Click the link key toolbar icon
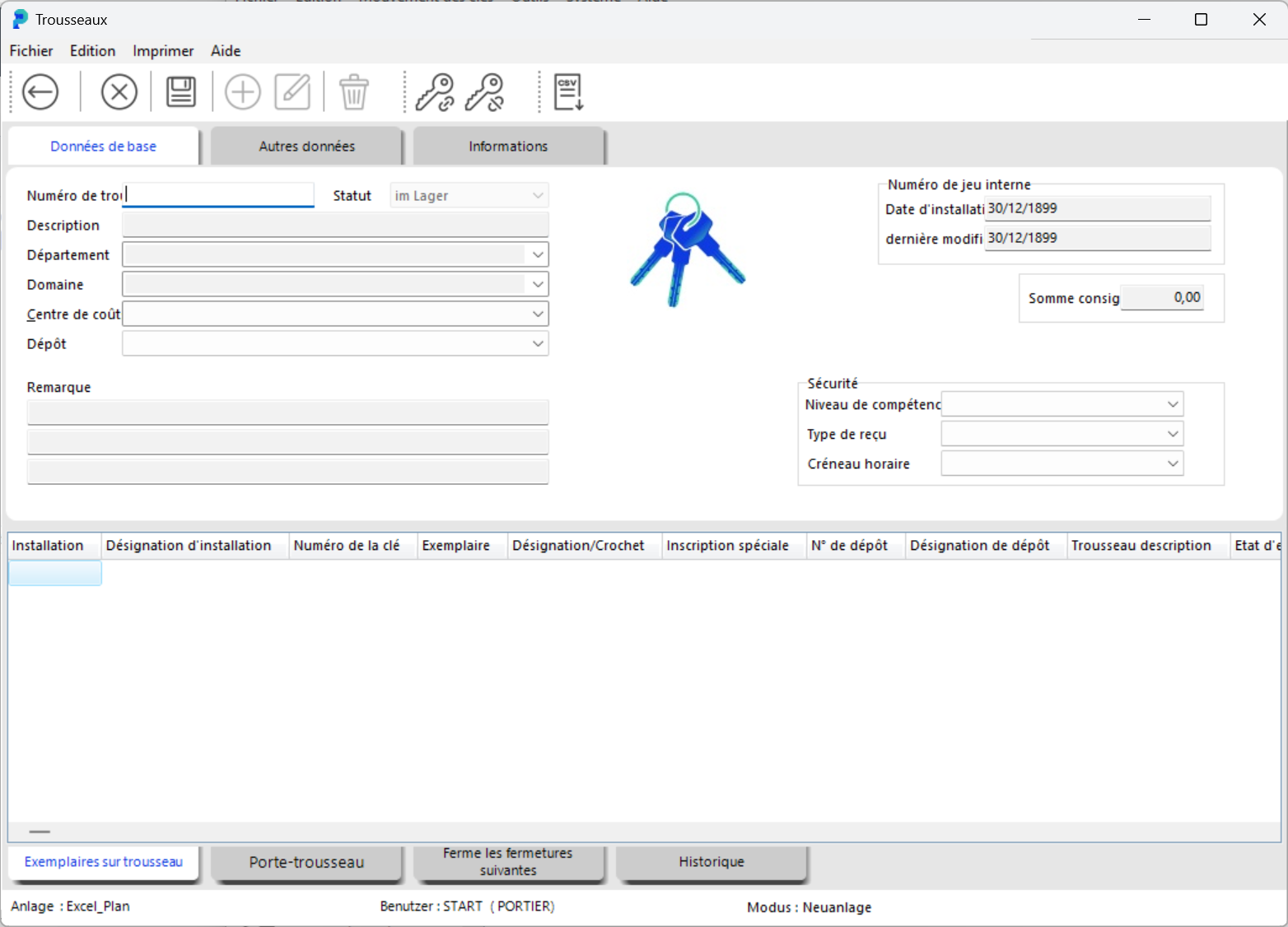 click(435, 91)
